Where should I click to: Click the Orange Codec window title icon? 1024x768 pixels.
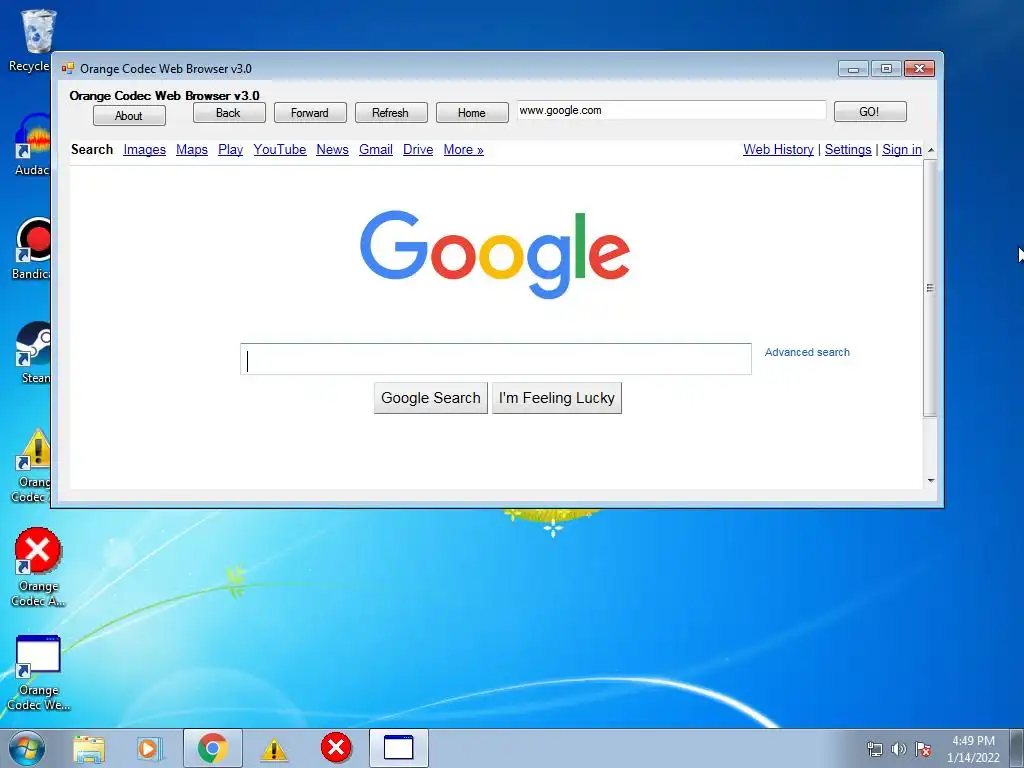click(x=67, y=69)
